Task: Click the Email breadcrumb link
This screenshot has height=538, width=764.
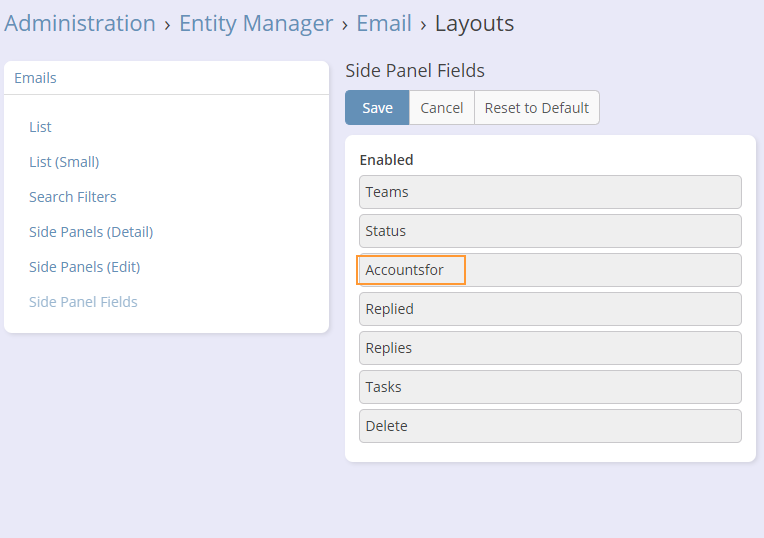Action: pos(383,23)
